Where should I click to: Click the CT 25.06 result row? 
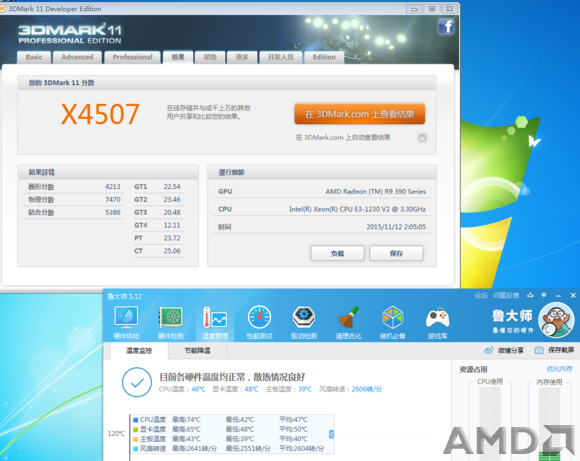[x=158, y=251]
